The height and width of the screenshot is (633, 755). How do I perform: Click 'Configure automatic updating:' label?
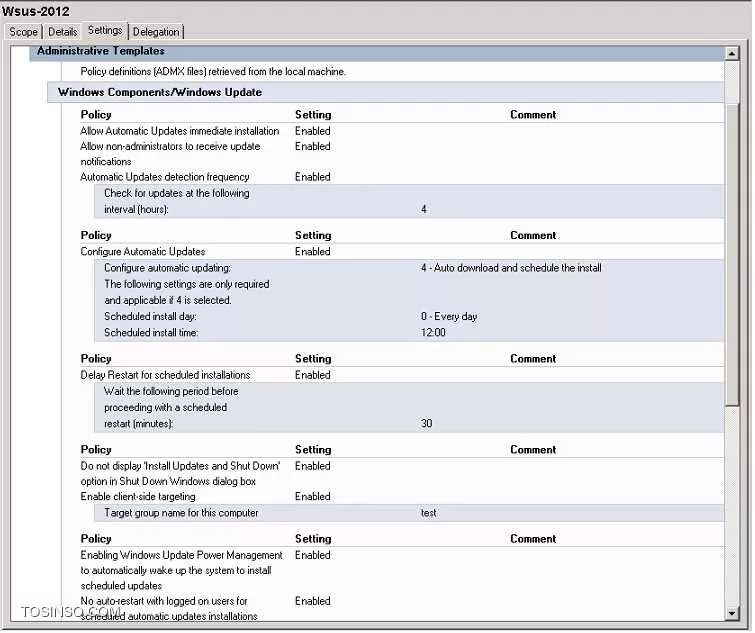[x=168, y=268]
